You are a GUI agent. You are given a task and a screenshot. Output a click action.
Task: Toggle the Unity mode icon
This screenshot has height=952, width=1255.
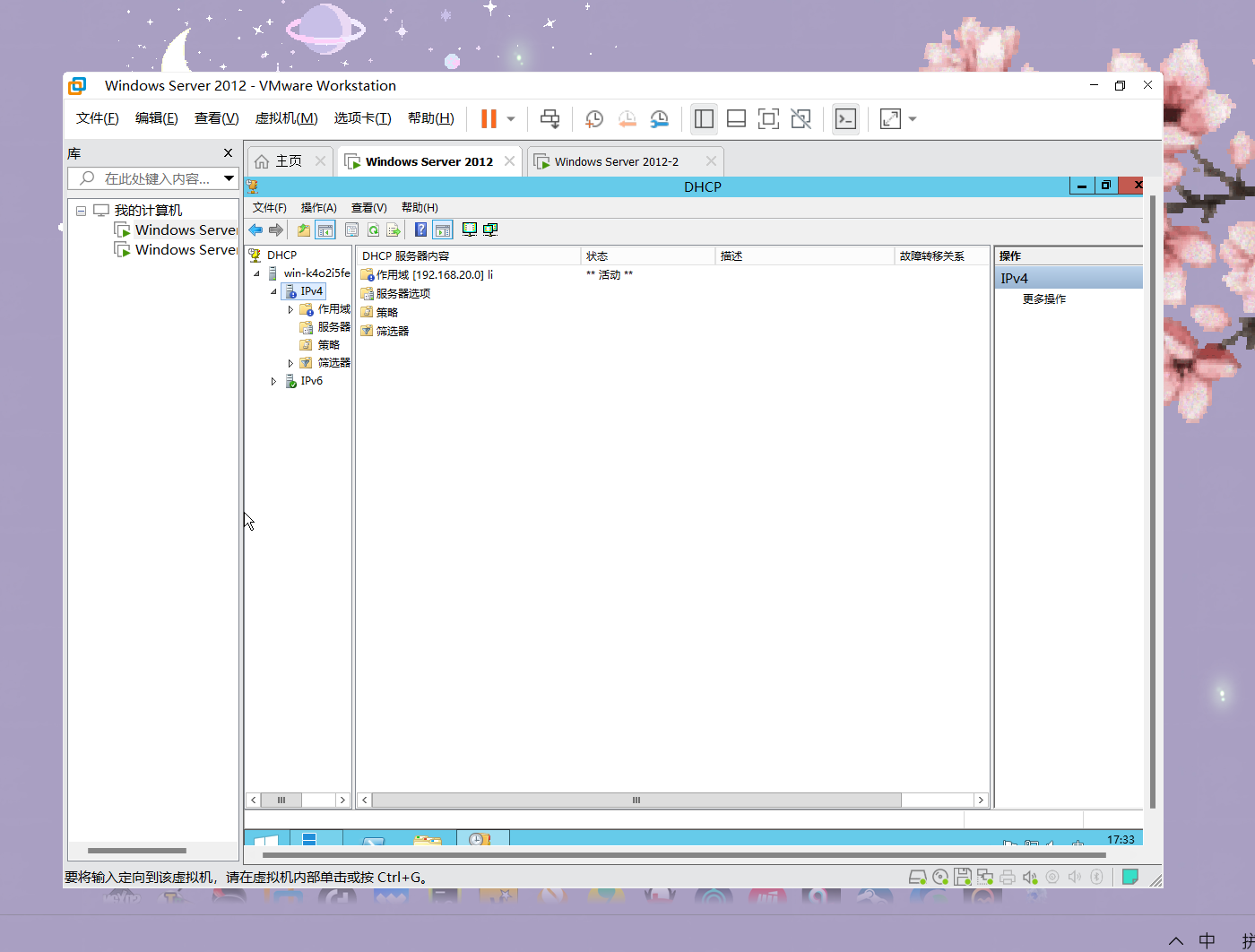pyautogui.click(x=801, y=118)
